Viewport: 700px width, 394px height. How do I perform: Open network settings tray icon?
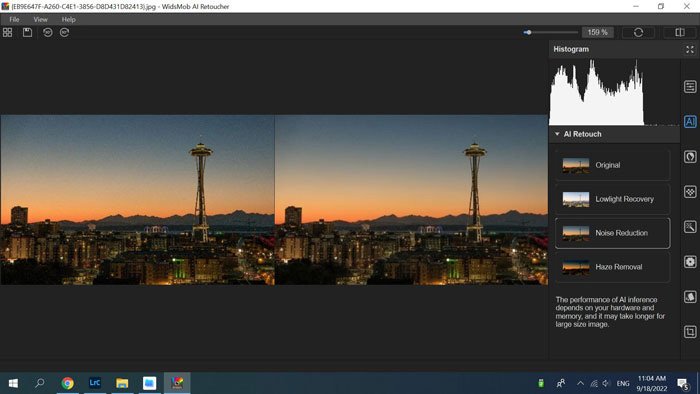pos(594,383)
